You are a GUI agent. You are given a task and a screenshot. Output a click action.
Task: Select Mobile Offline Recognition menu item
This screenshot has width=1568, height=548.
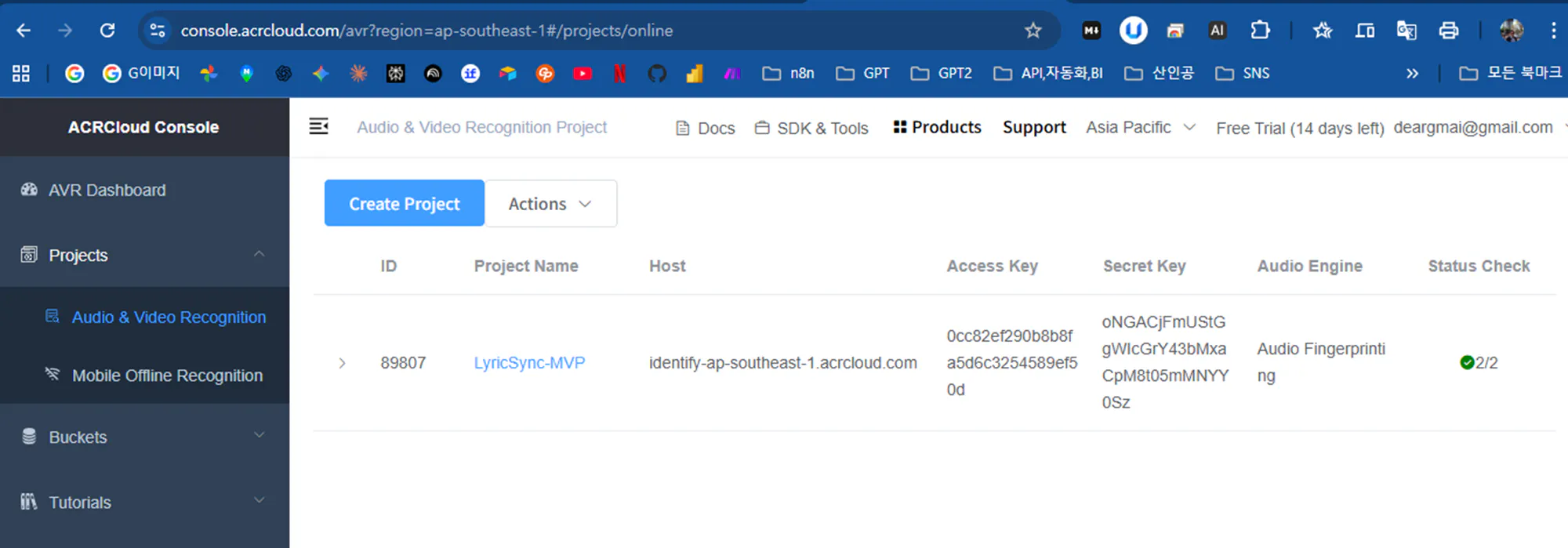(x=167, y=376)
